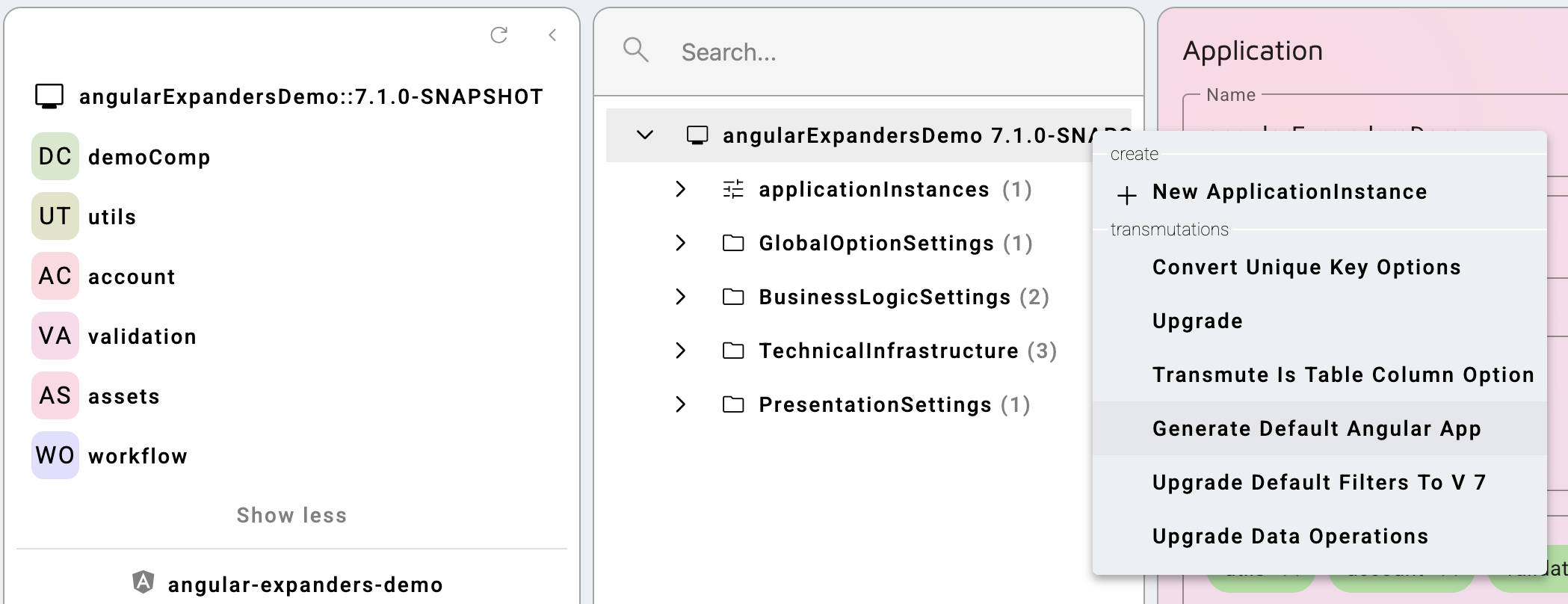Click the search magnifier icon

tap(635, 50)
